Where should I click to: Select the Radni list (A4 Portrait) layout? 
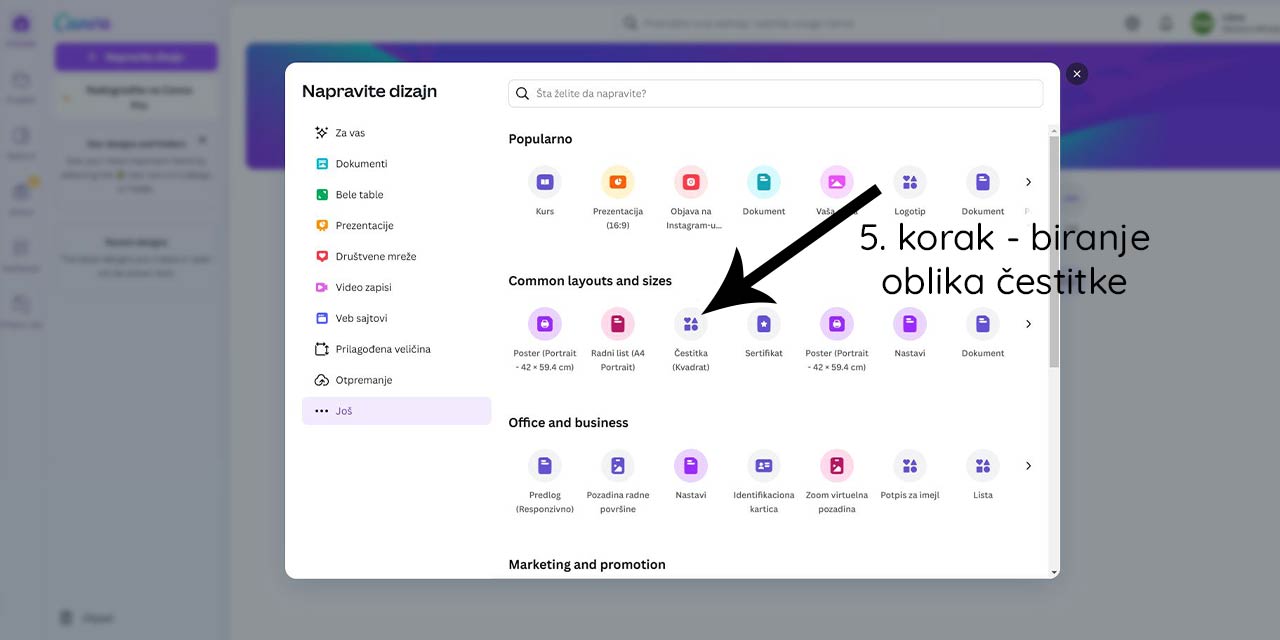[x=617, y=324]
